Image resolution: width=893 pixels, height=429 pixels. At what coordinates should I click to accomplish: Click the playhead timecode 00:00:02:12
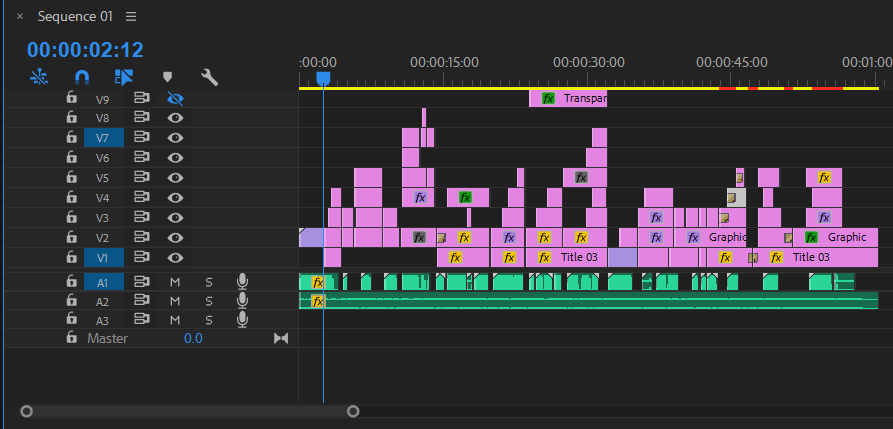pos(85,49)
